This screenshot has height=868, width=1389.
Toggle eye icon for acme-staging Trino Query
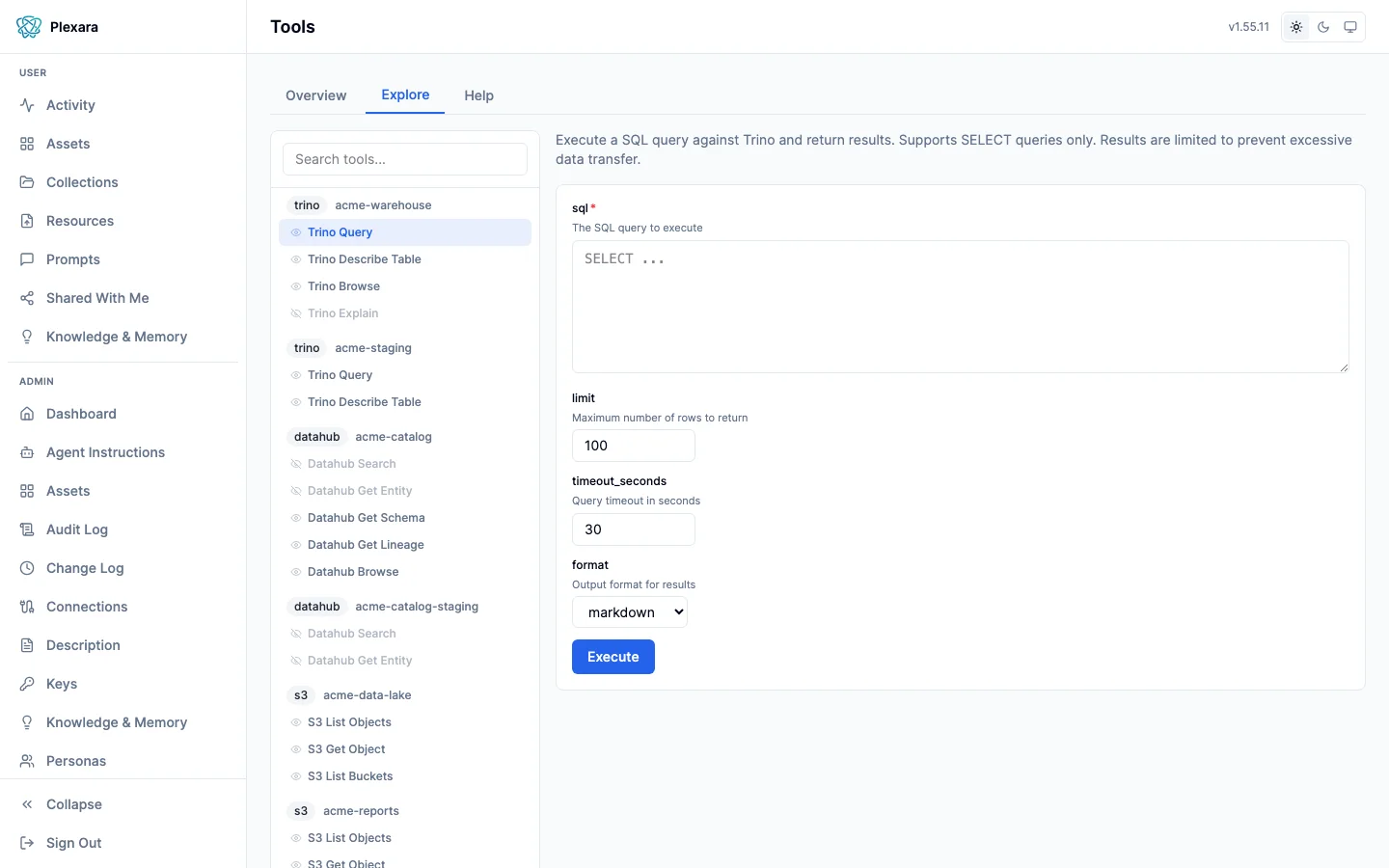(296, 375)
